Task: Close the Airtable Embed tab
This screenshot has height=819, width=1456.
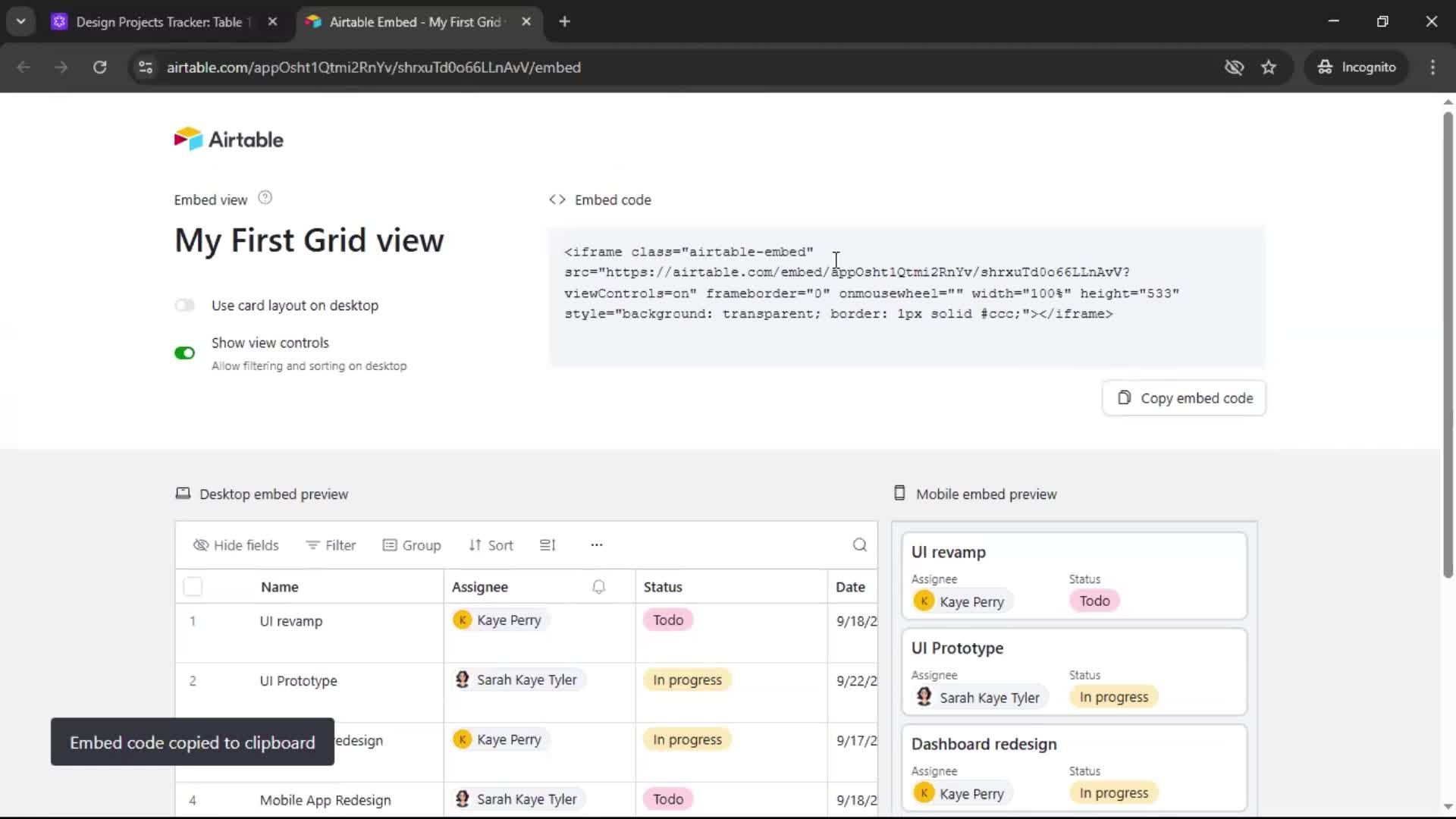Action: [x=526, y=22]
